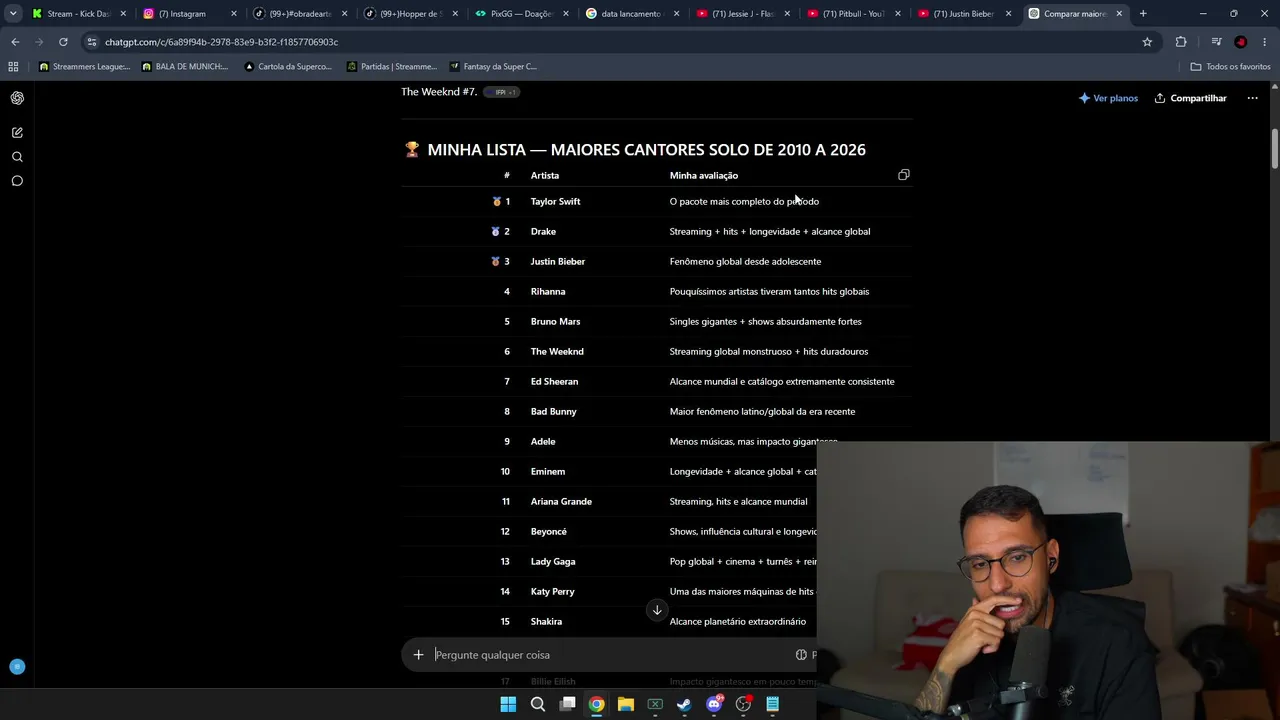Switch to the Jessie J YouTube tab
Screen dimensions: 1280x720
pos(741,14)
